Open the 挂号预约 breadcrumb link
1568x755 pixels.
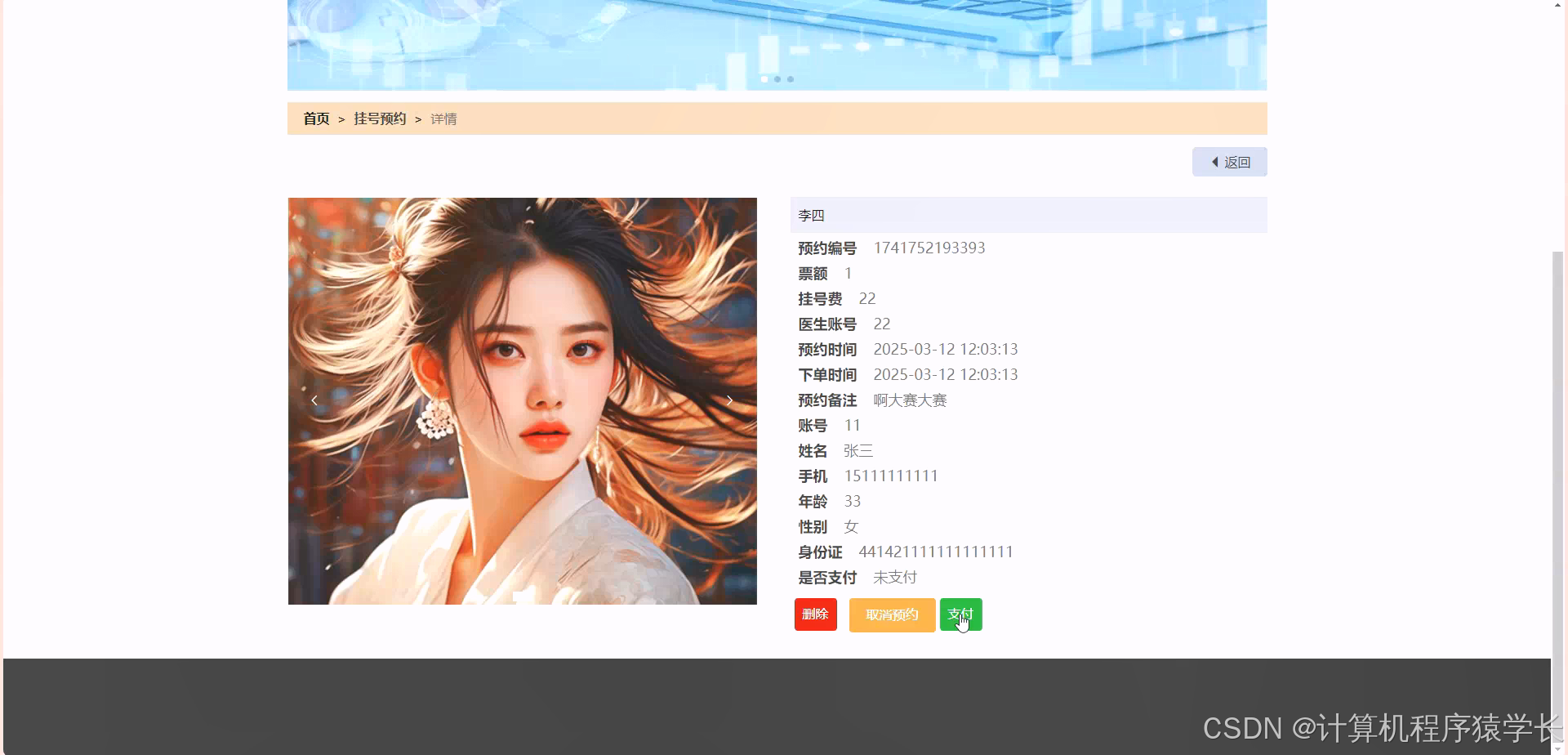(x=379, y=118)
